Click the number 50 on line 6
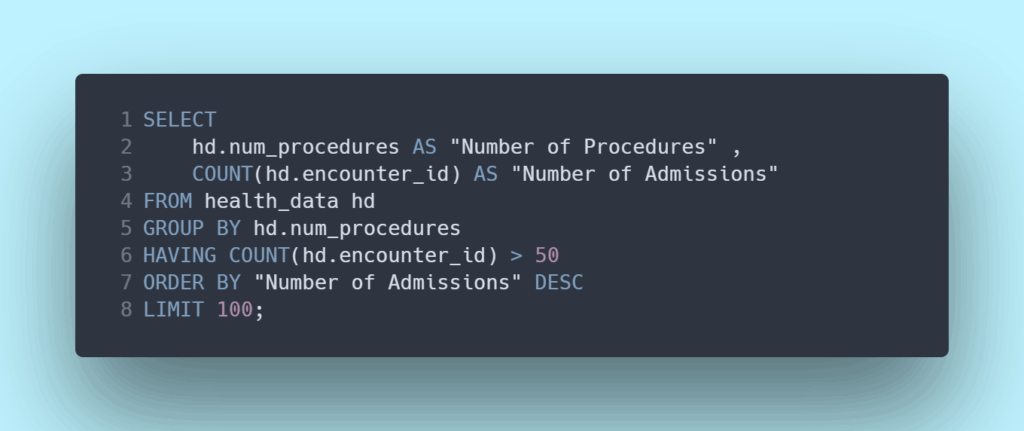Image resolution: width=1024 pixels, height=431 pixels. click(547, 255)
